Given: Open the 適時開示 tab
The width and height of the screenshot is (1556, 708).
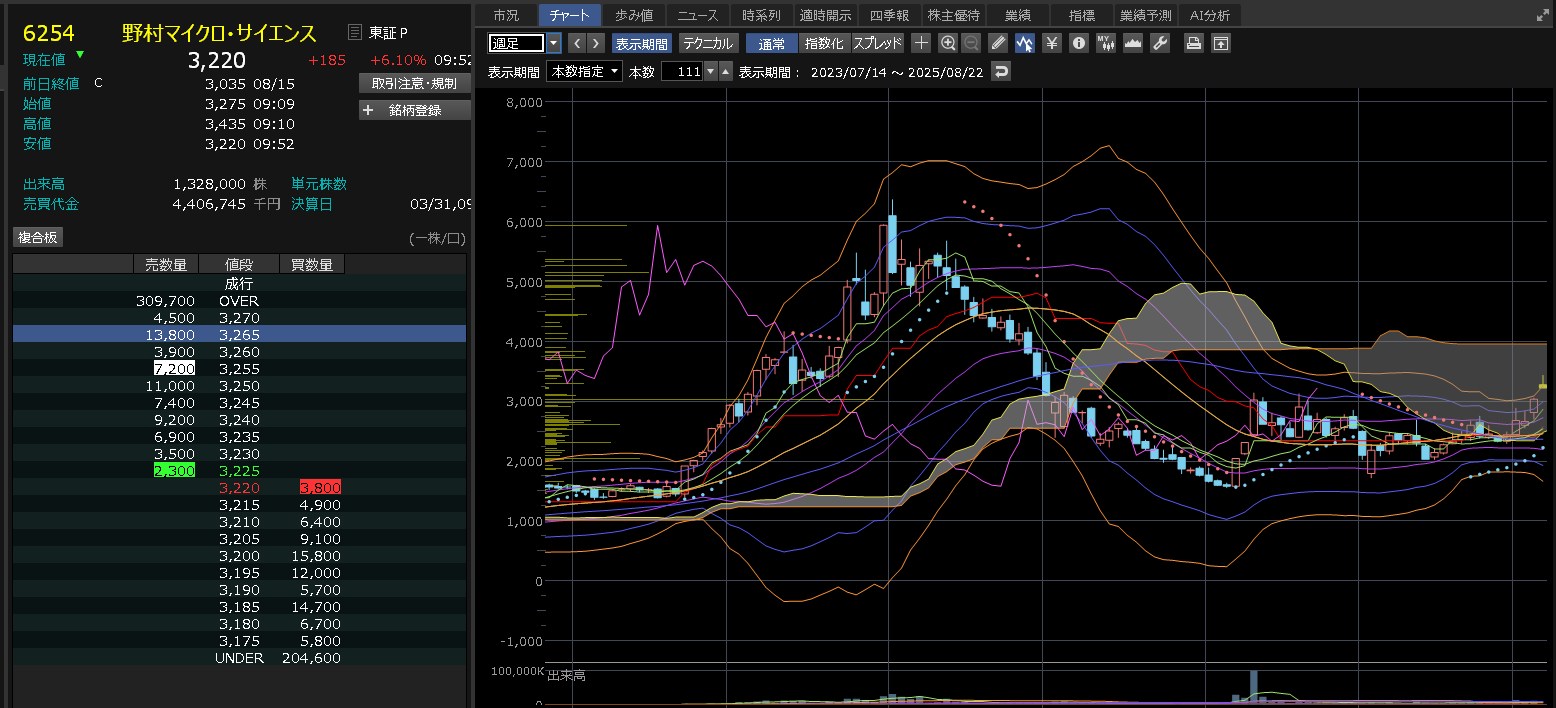Looking at the screenshot, I should pyautogui.click(x=826, y=15).
